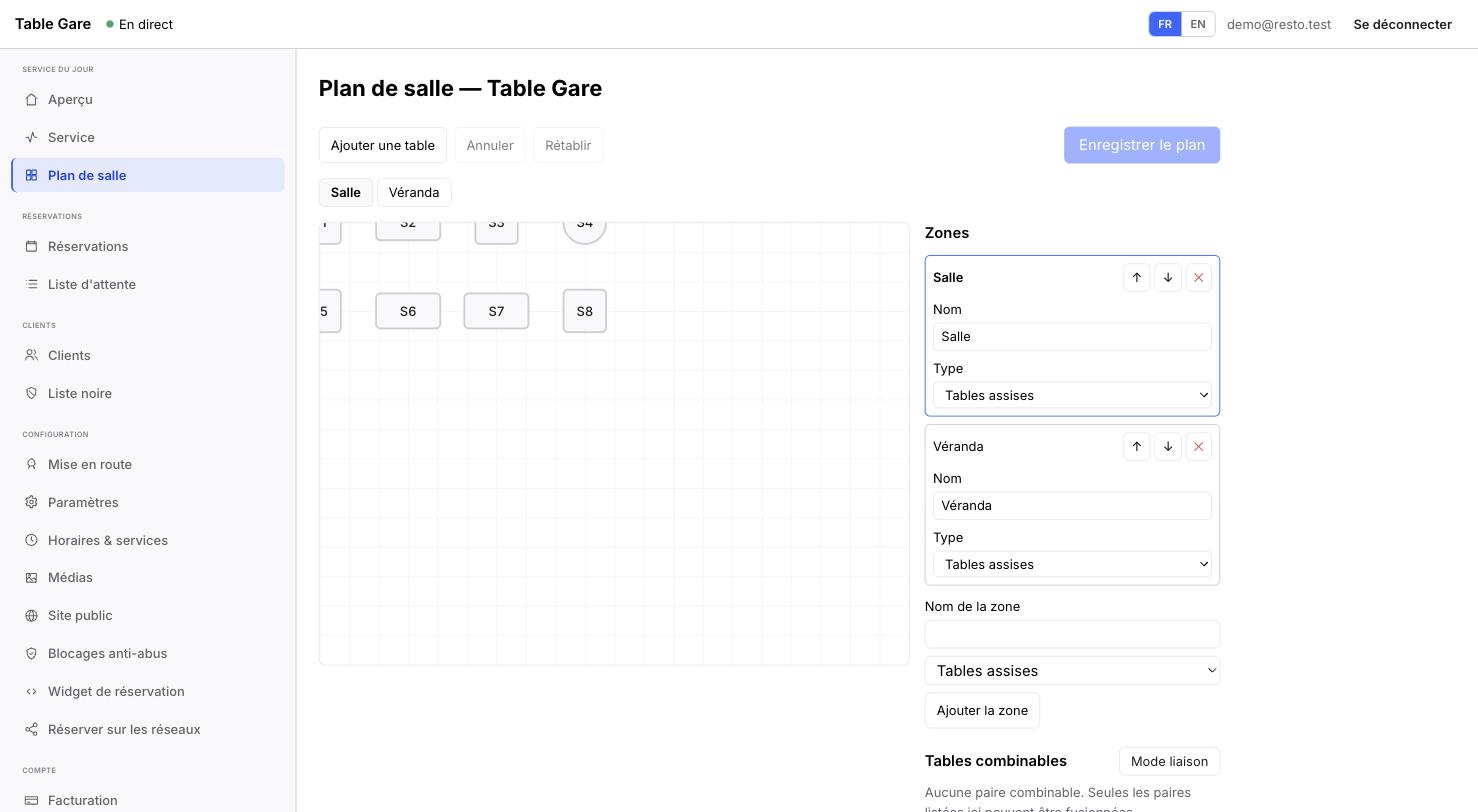This screenshot has width=1478, height=812.
Task: Click Enregistrer le plan button
Action: pyautogui.click(x=1142, y=145)
